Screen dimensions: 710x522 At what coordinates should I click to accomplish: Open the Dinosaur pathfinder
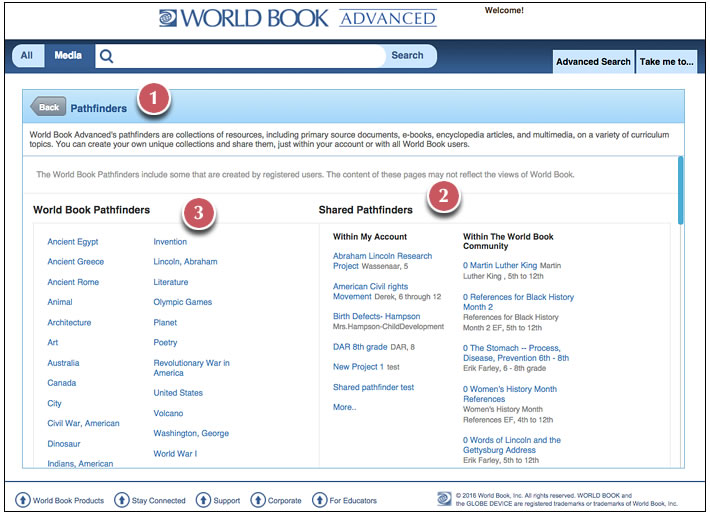click(64, 444)
